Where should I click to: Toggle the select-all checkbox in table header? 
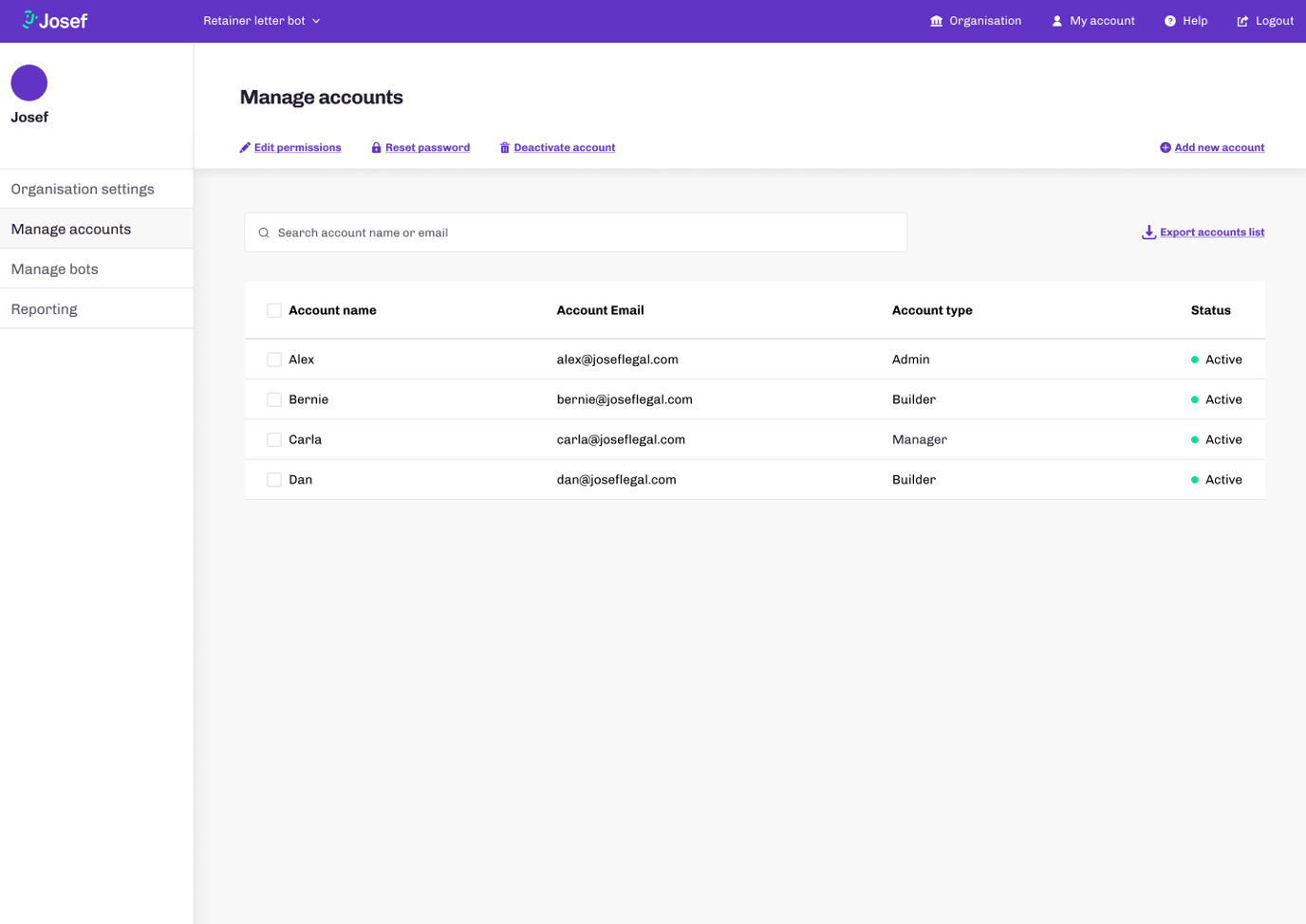point(274,310)
